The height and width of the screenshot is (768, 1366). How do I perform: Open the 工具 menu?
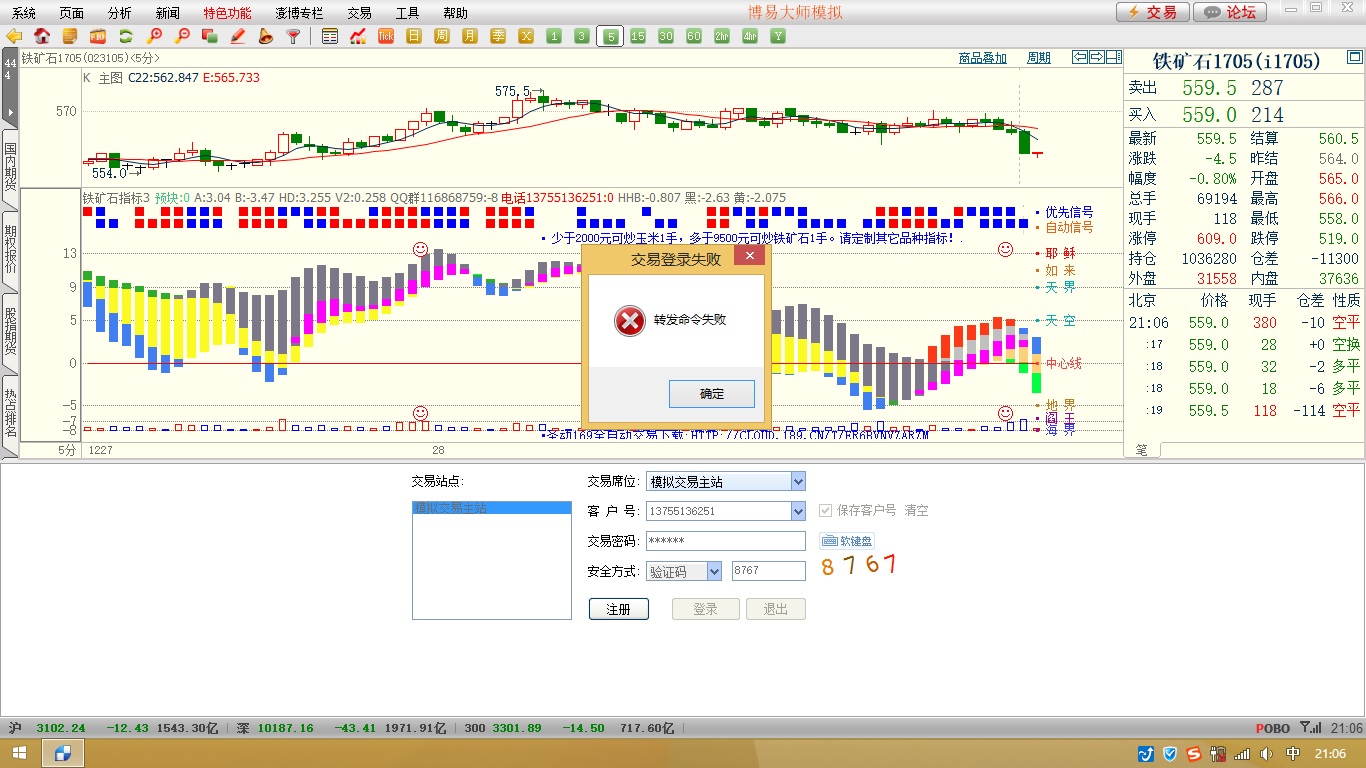coord(407,13)
